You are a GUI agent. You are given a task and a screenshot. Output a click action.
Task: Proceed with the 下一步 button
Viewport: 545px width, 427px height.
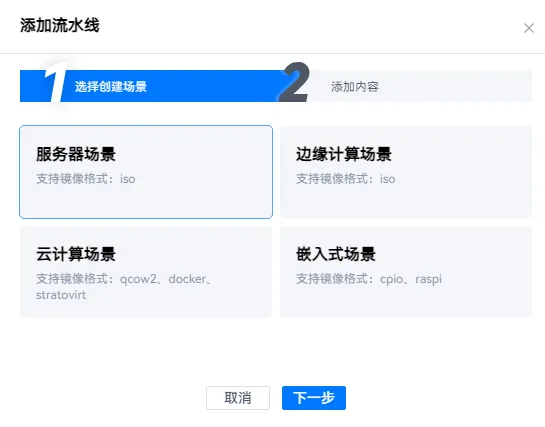pyautogui.click(x=314, y=398)
